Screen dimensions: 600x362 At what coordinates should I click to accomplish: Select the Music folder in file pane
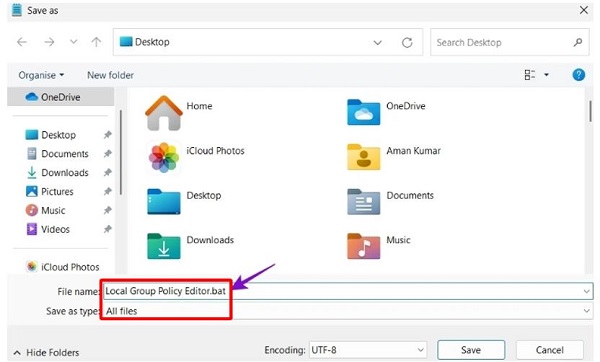378,246
